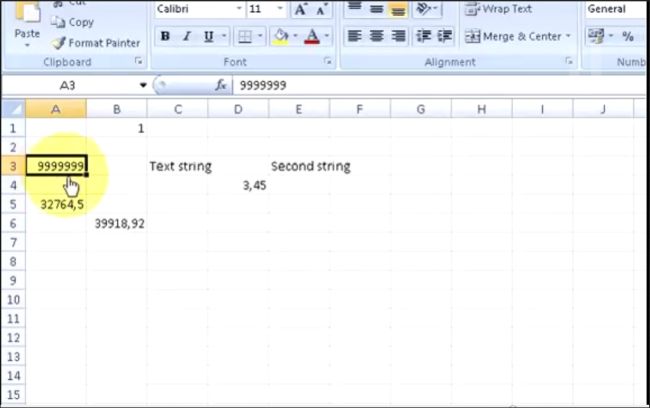Open the Clipboard pane launcher
Screen dimensions: 650x408
click(x=138, y=61)
